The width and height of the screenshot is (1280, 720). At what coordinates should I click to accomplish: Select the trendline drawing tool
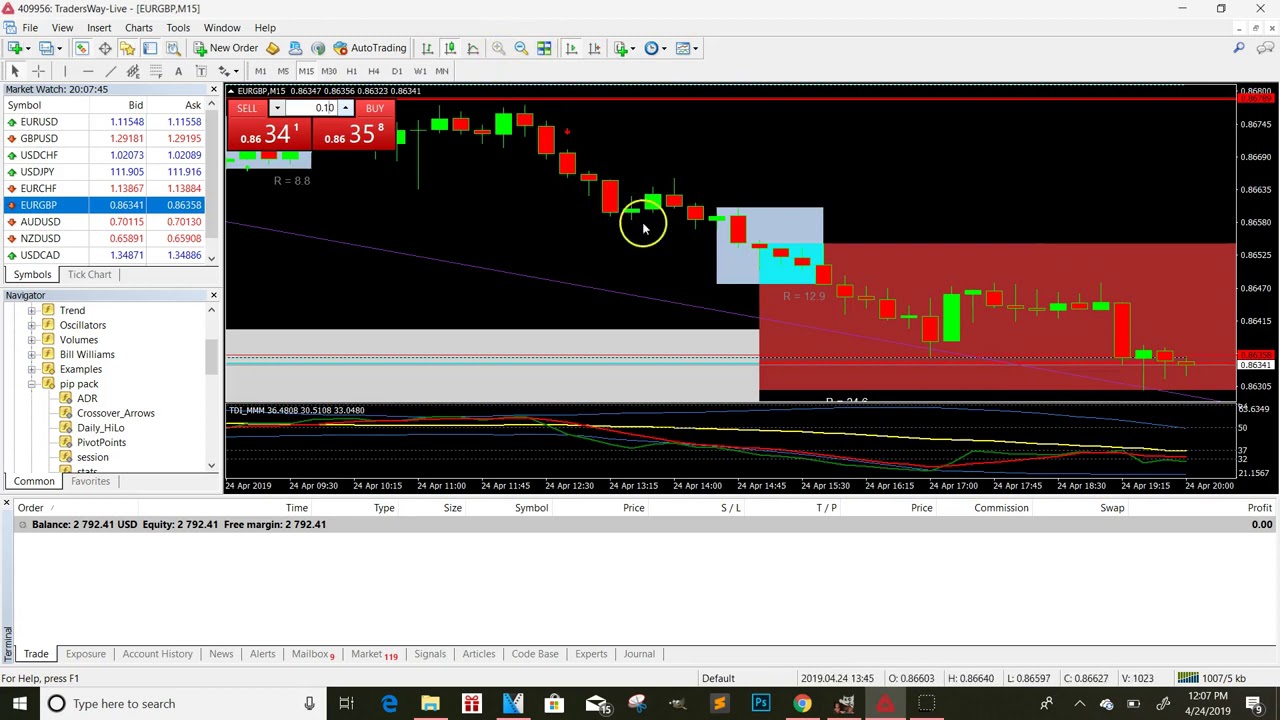(x=110, y=71)
